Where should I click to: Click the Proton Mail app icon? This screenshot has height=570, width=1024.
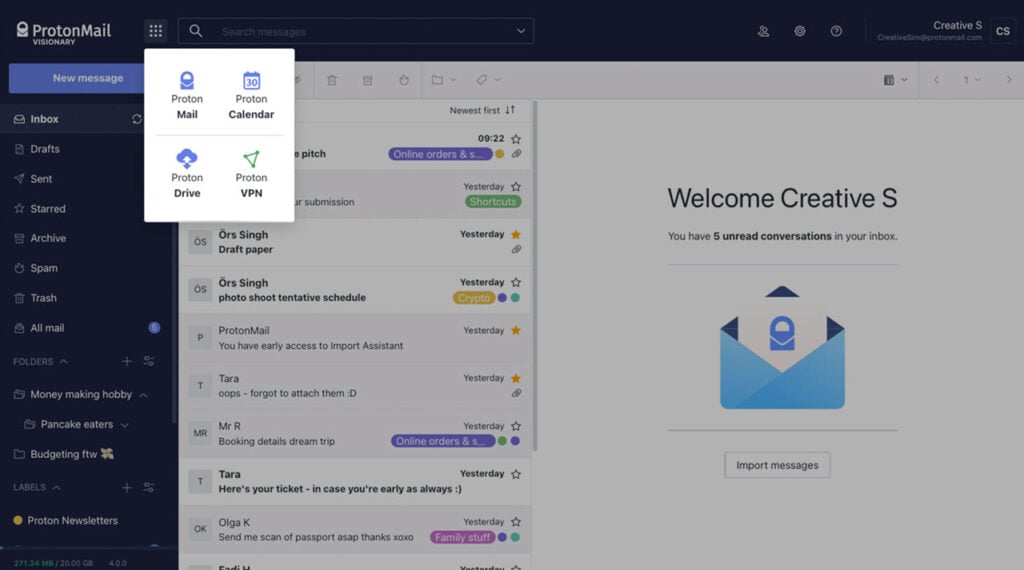(187, 95)
